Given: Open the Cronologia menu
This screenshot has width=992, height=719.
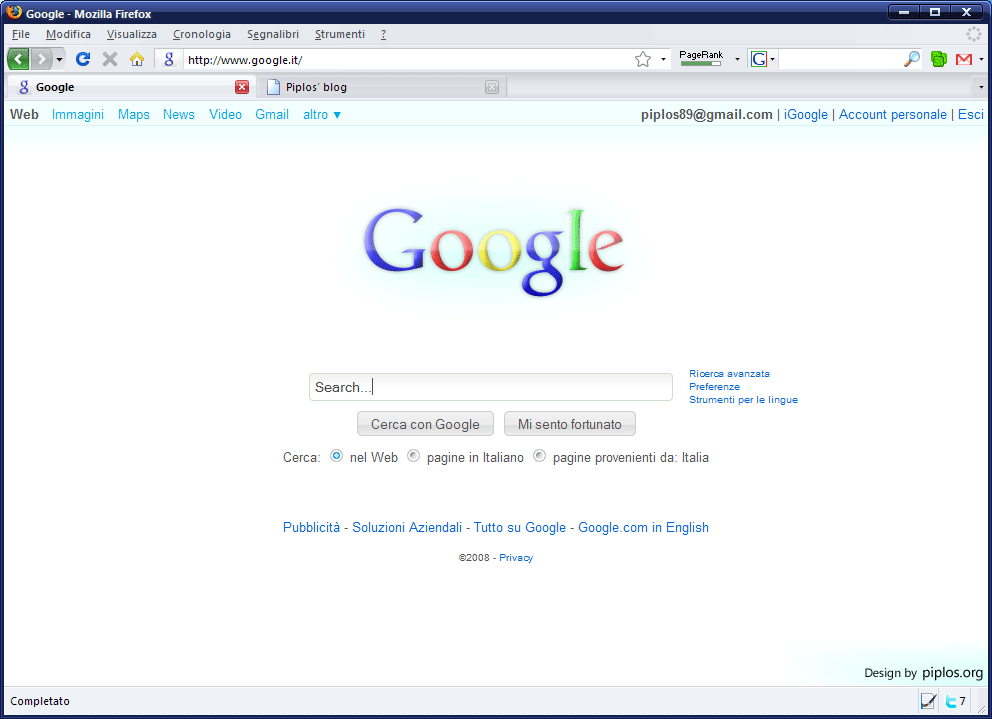Looking at the screenshot, I should click(x=202, y=34).
